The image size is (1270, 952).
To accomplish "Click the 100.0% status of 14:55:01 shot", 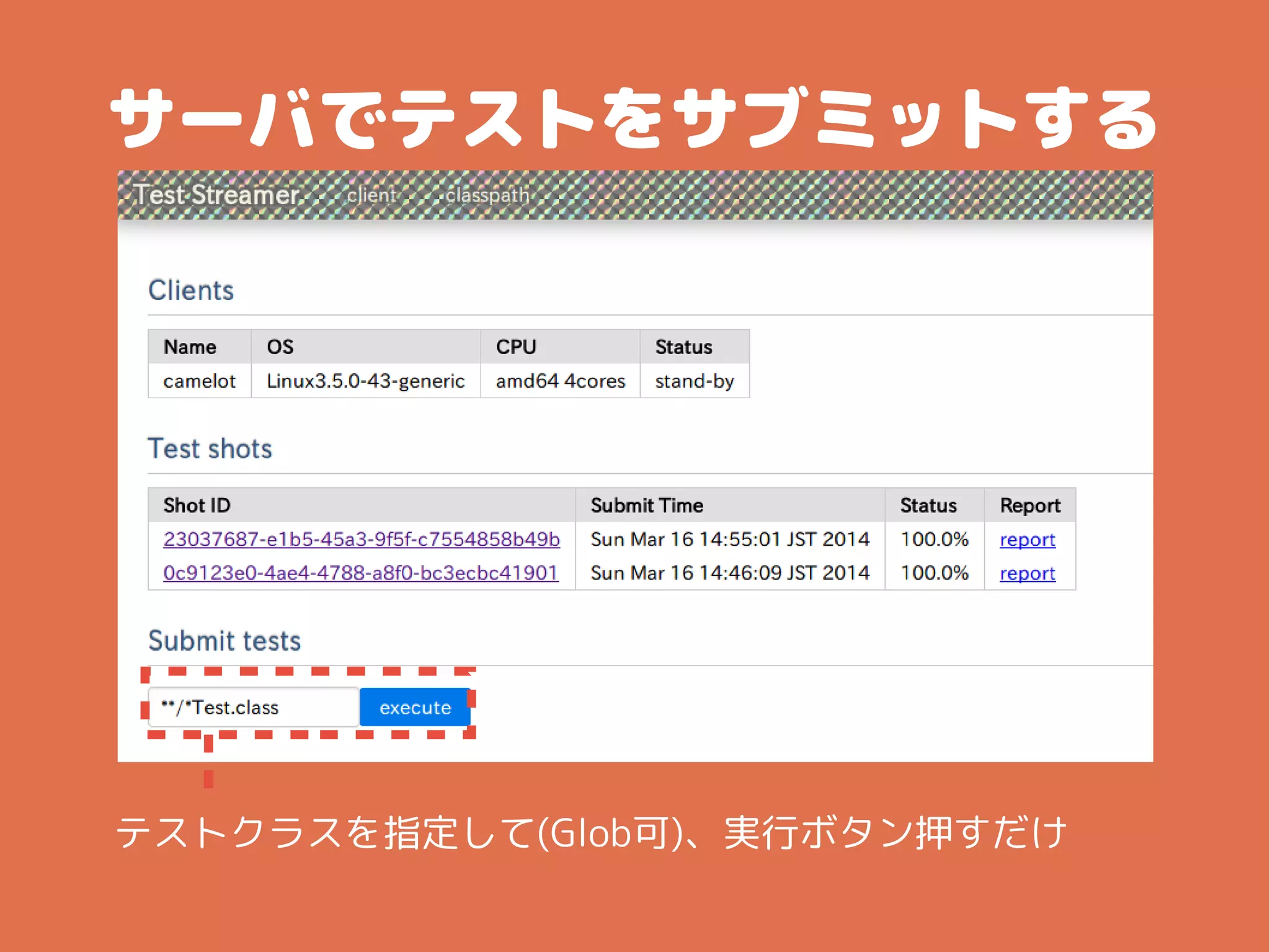I will click(935, 539).
